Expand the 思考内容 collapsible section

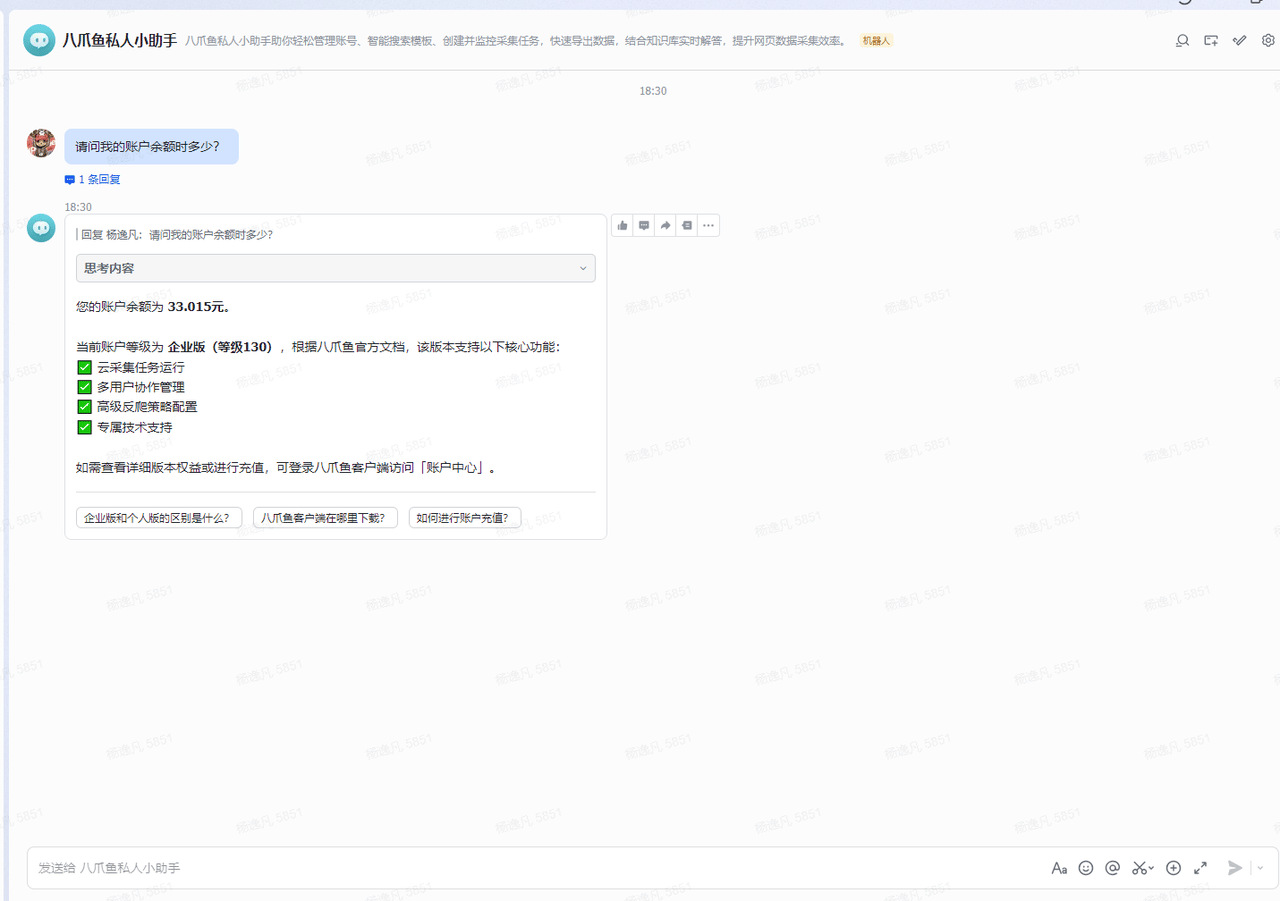(x=335, y=268)
